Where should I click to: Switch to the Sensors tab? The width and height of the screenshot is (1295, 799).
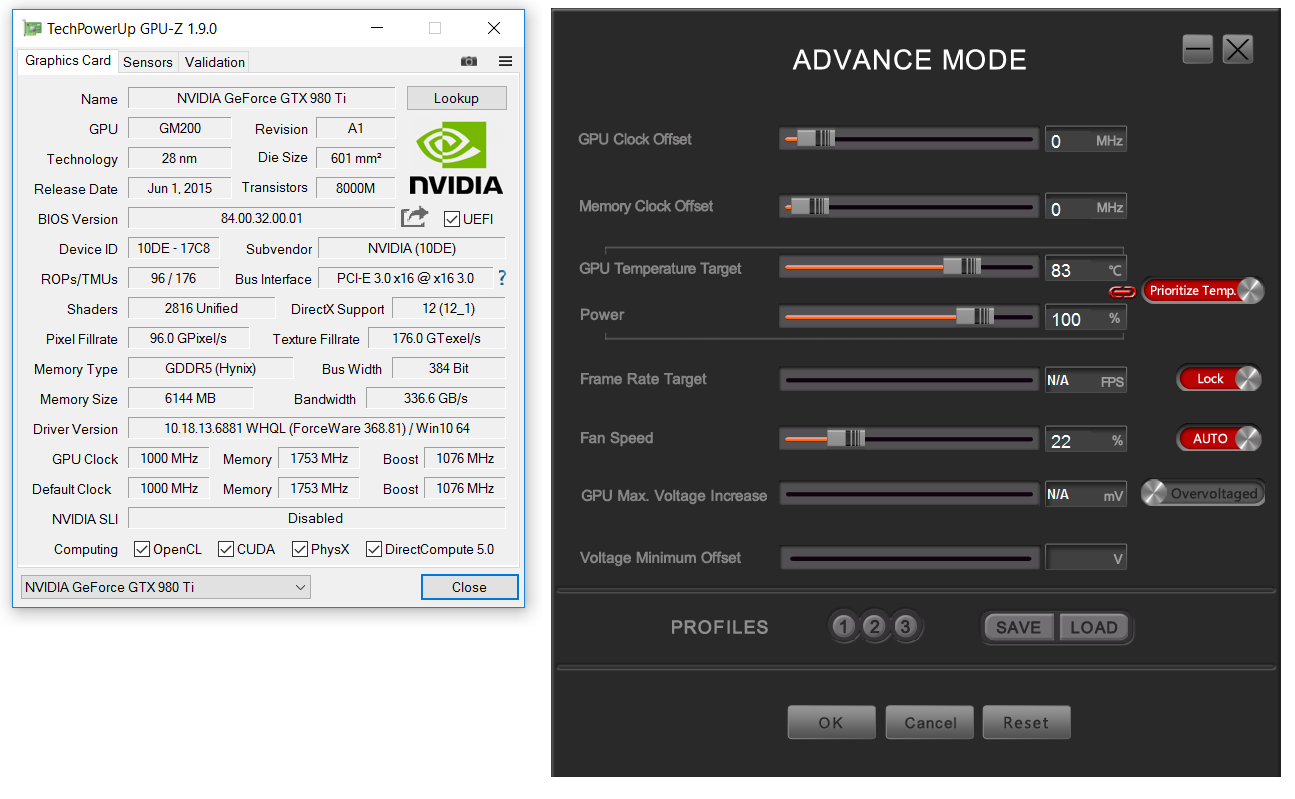tap(148, 62)
